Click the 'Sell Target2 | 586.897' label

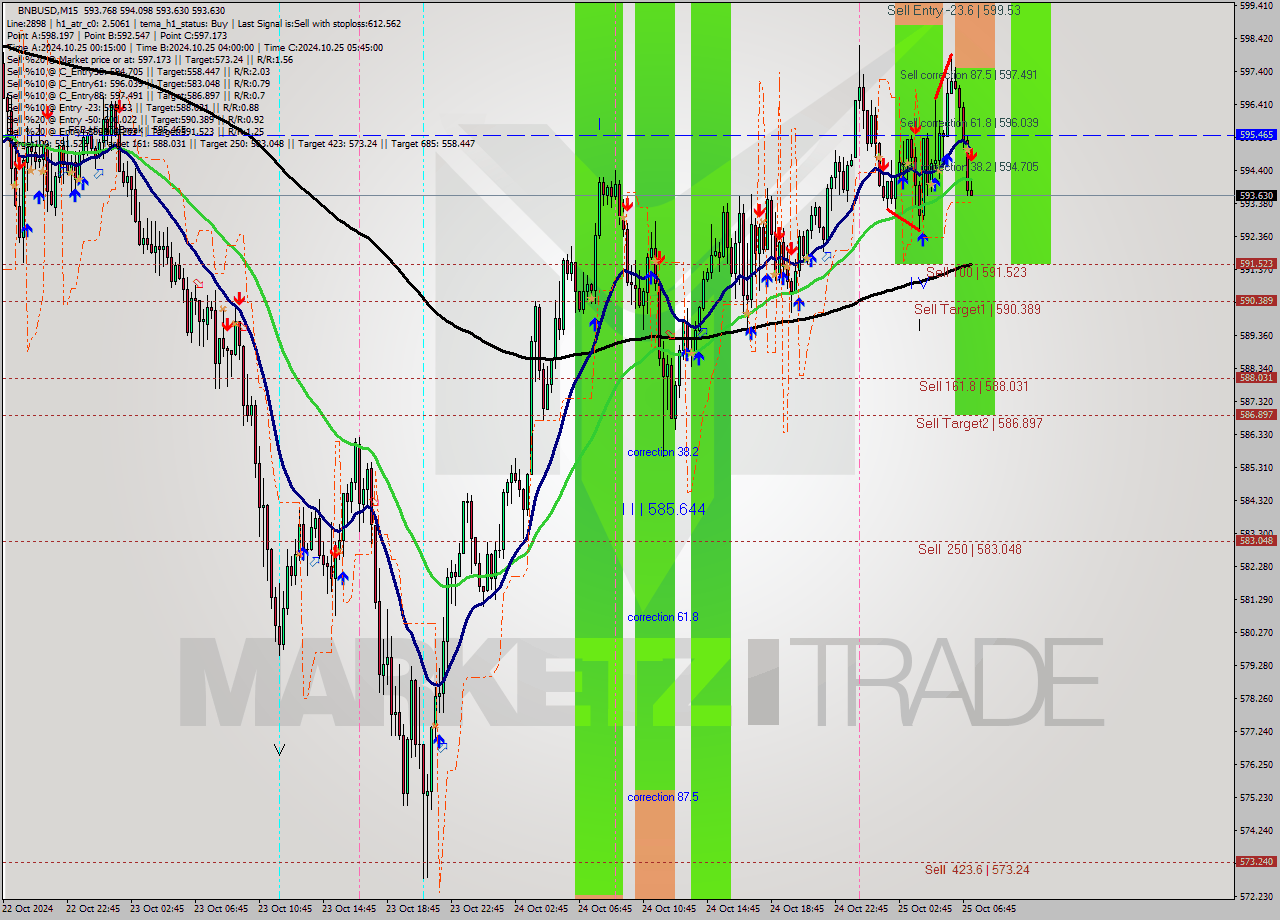[979, 424]
